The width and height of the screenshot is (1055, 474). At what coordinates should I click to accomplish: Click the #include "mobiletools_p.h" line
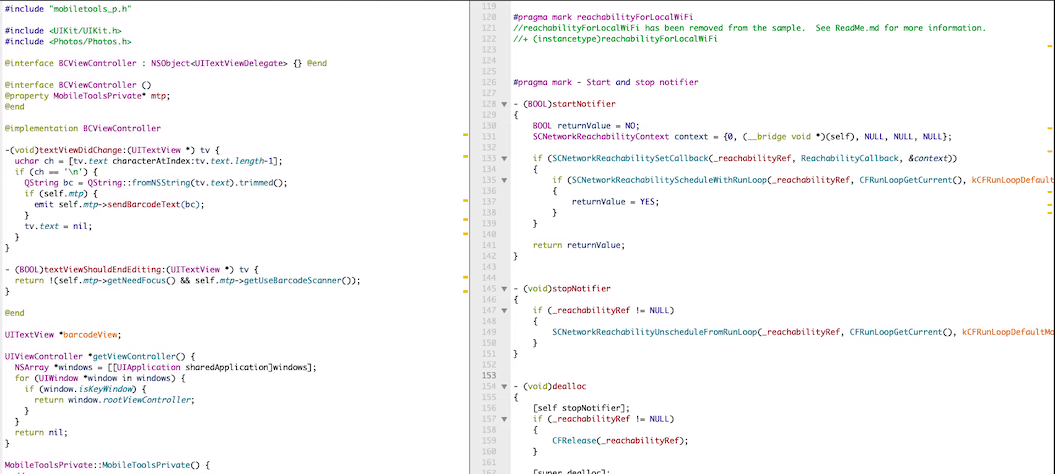click(68, 9)
